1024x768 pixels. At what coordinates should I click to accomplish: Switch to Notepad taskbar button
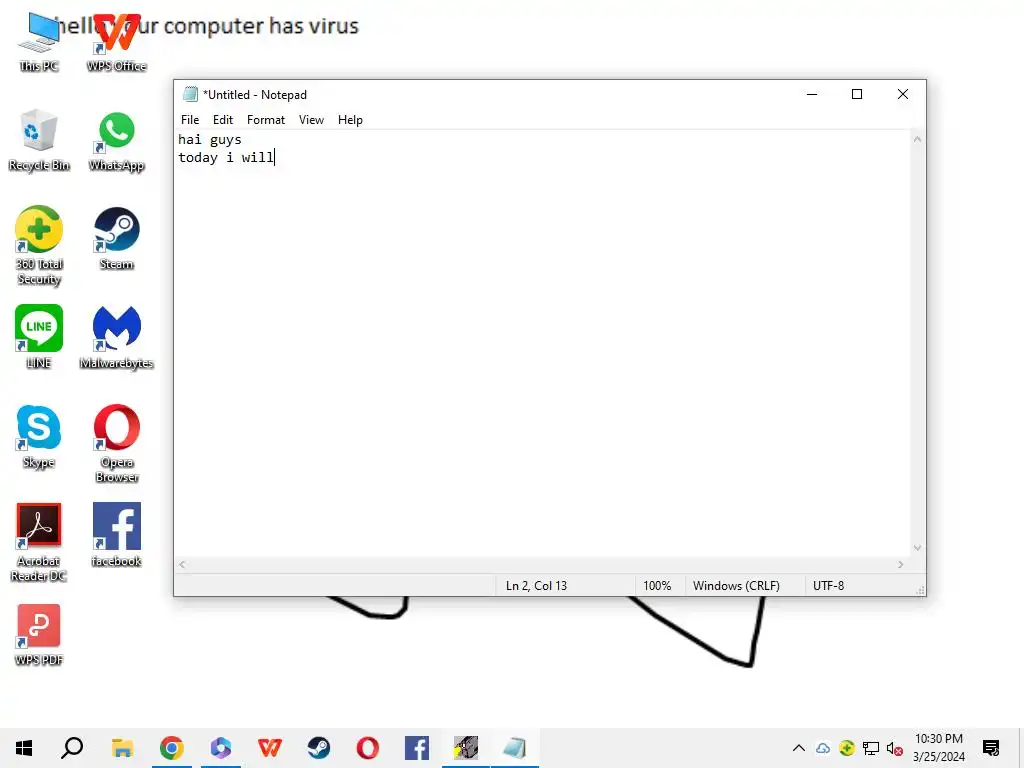point(515,748)
